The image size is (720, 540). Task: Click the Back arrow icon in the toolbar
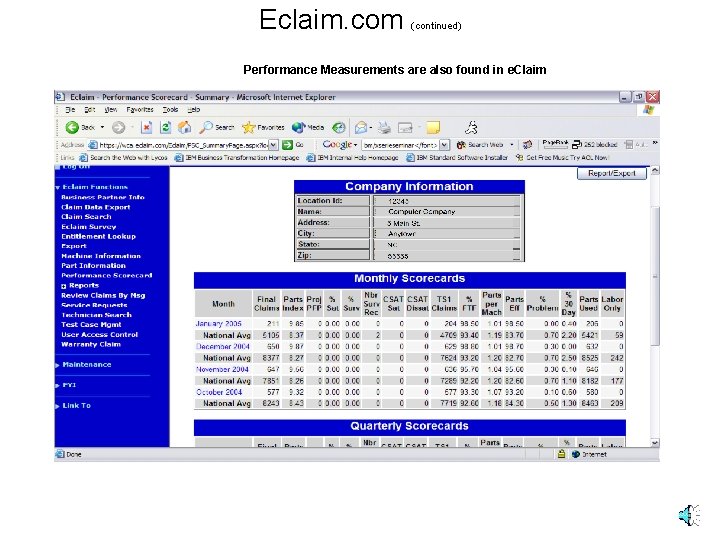72,128
